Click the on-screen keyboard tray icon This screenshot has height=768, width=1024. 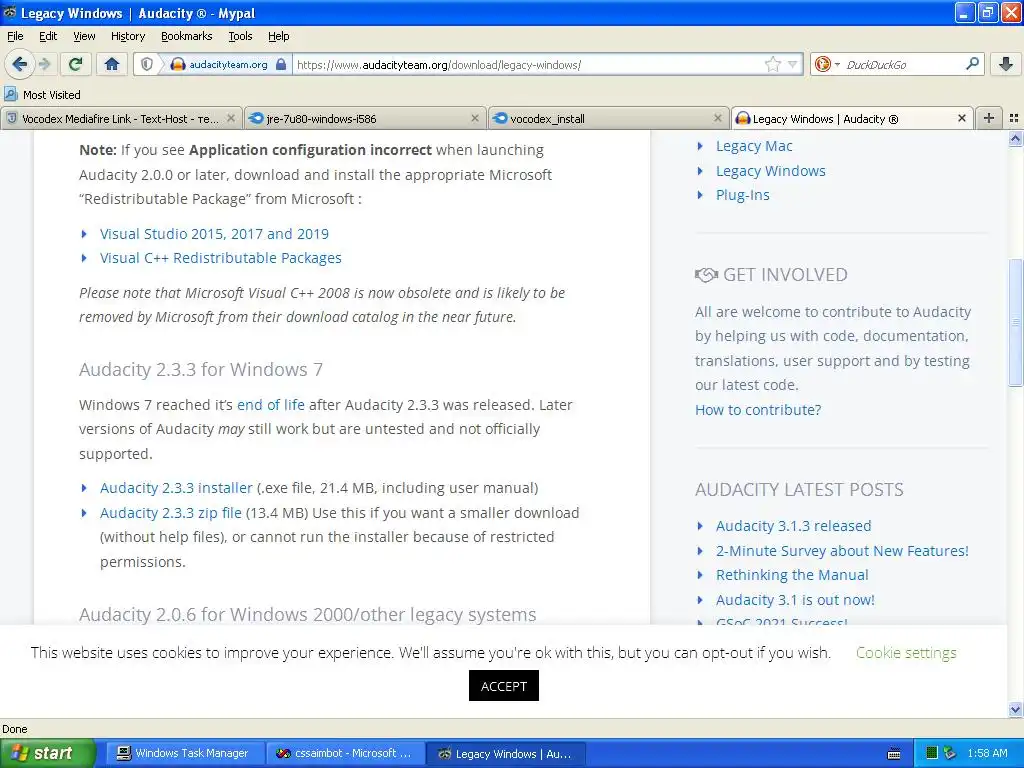(894, 754)
